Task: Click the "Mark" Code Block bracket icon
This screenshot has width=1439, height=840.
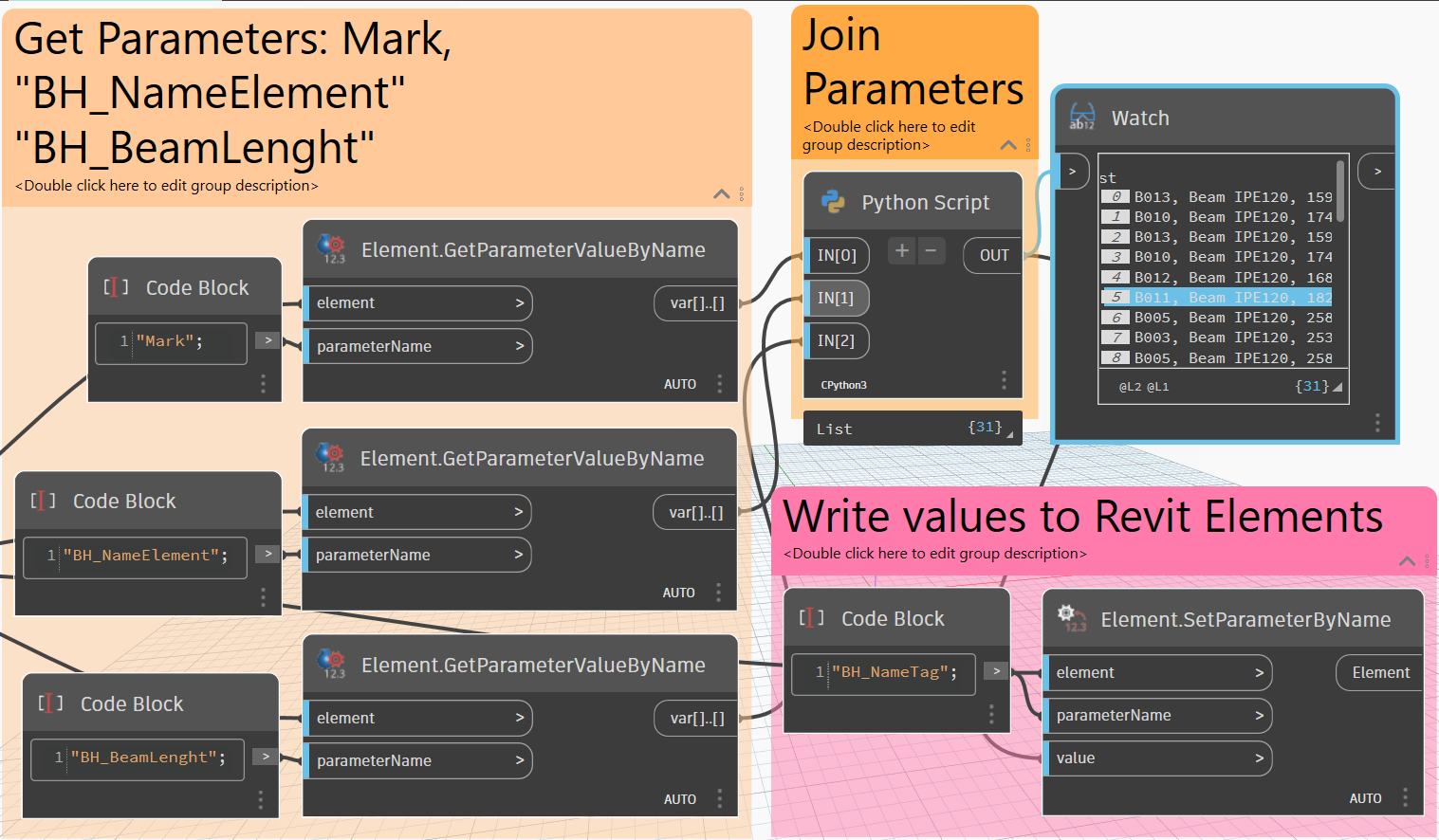Action: point(116,287)
